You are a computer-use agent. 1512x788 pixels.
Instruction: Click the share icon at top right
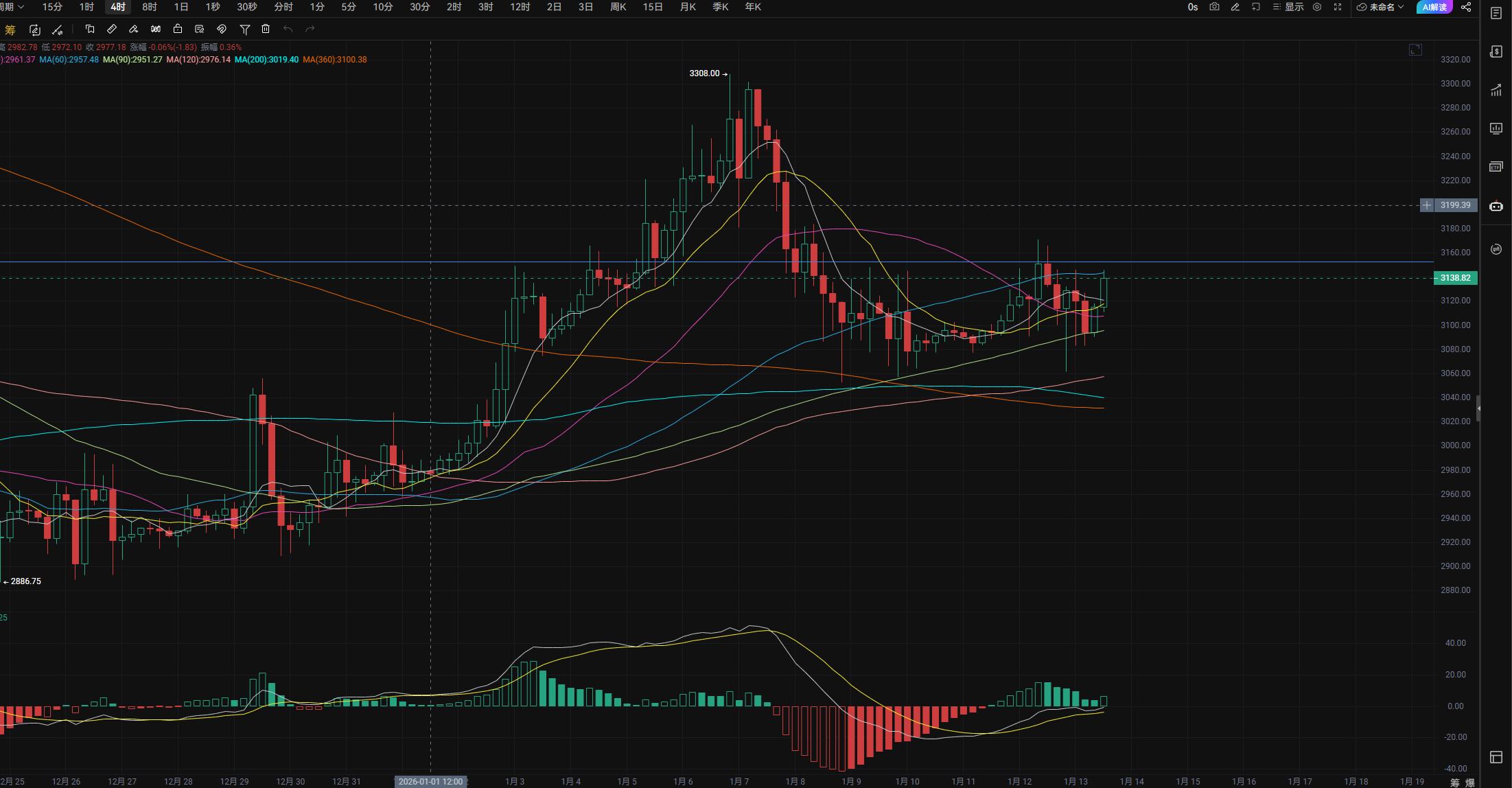[x=1466, y=7]
